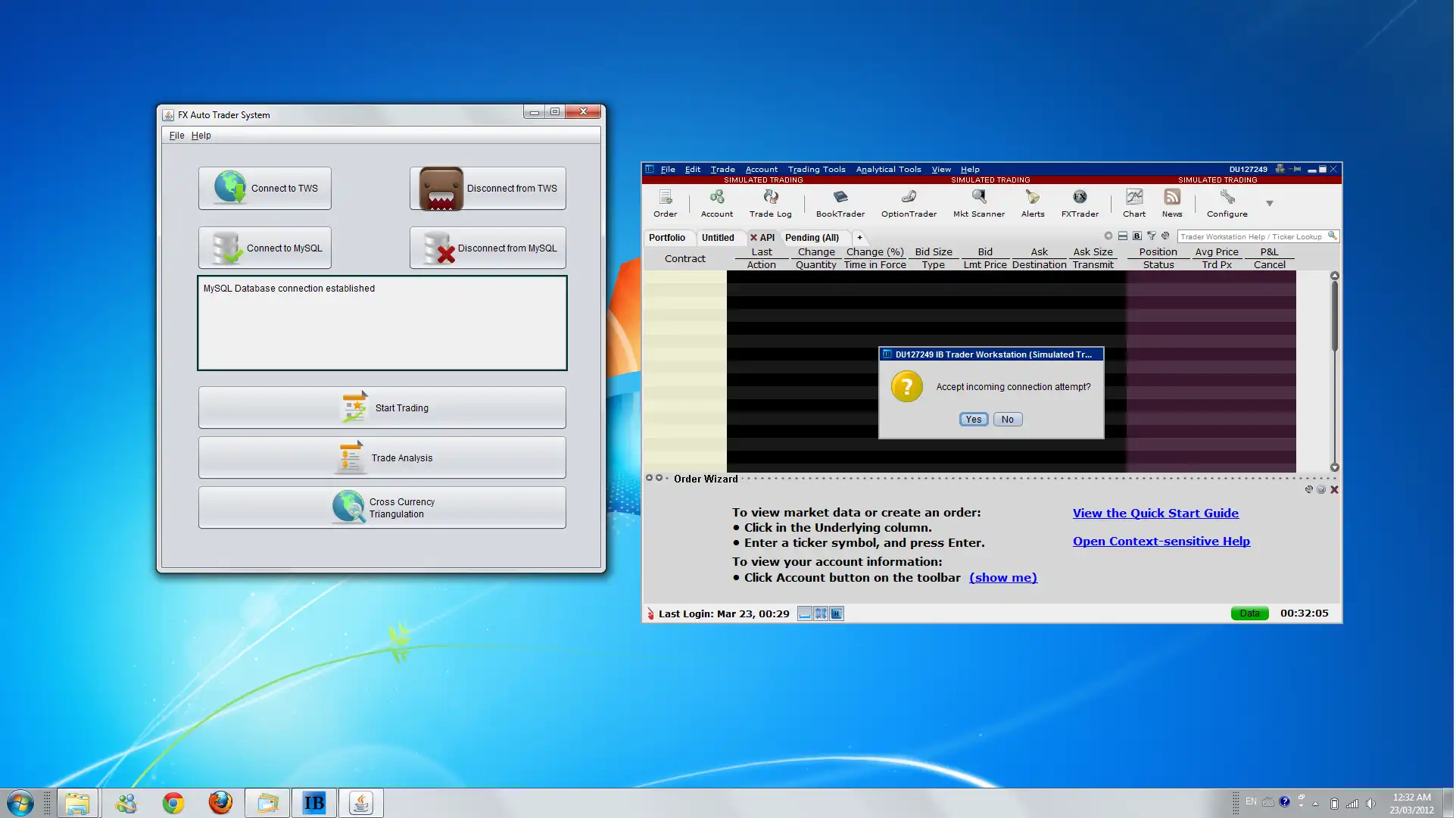
Task: Open the Trading Tools menu in TWS
Action: click(x=817, y=168)
